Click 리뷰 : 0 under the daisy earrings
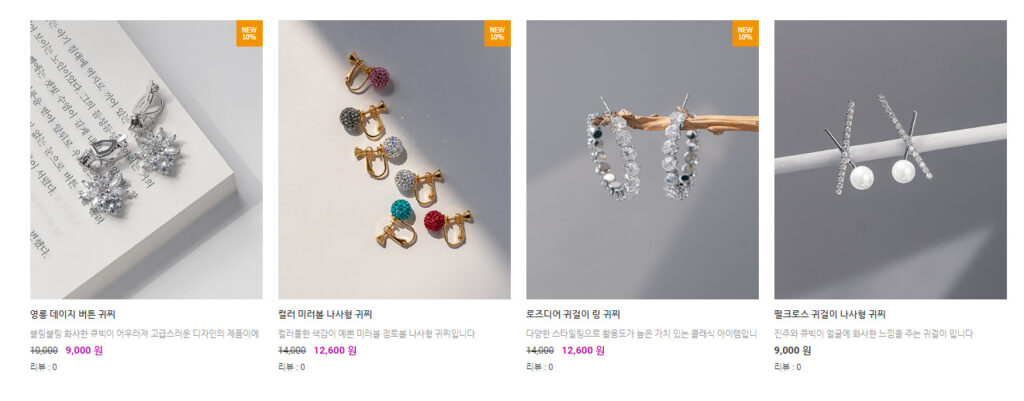1024x401 pixels. (44, 367)
